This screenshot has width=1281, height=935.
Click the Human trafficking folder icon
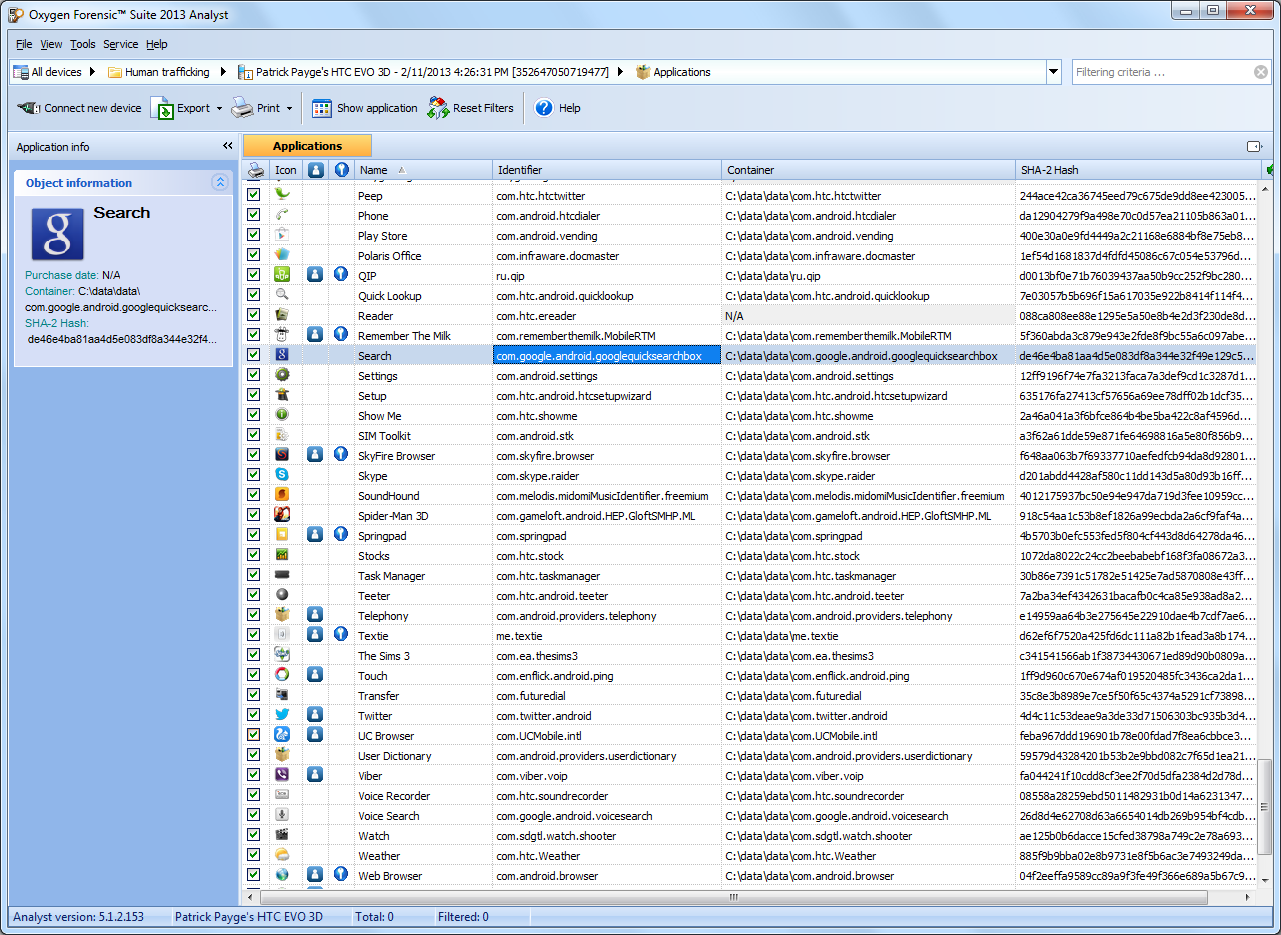115,72
